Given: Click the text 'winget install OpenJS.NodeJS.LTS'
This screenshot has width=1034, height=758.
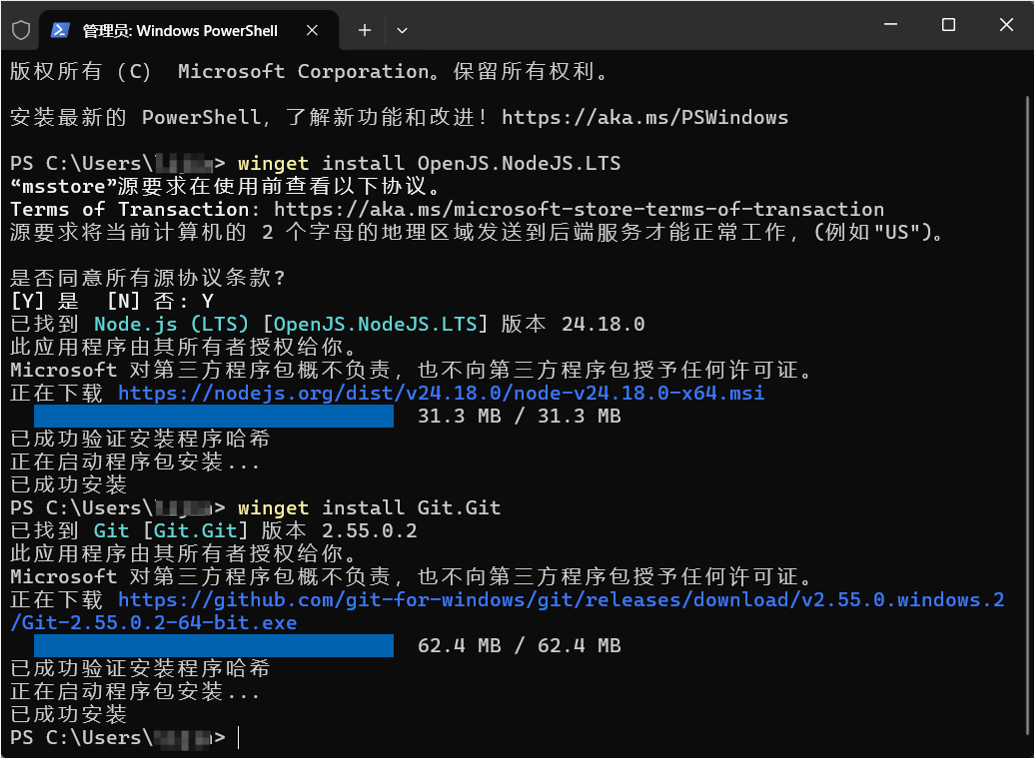Looking at the screenshot, I should (429, 164).
